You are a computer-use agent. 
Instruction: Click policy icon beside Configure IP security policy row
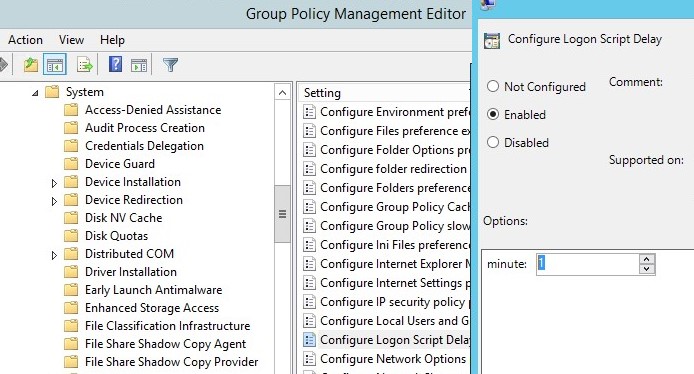[x=309, y=301]
